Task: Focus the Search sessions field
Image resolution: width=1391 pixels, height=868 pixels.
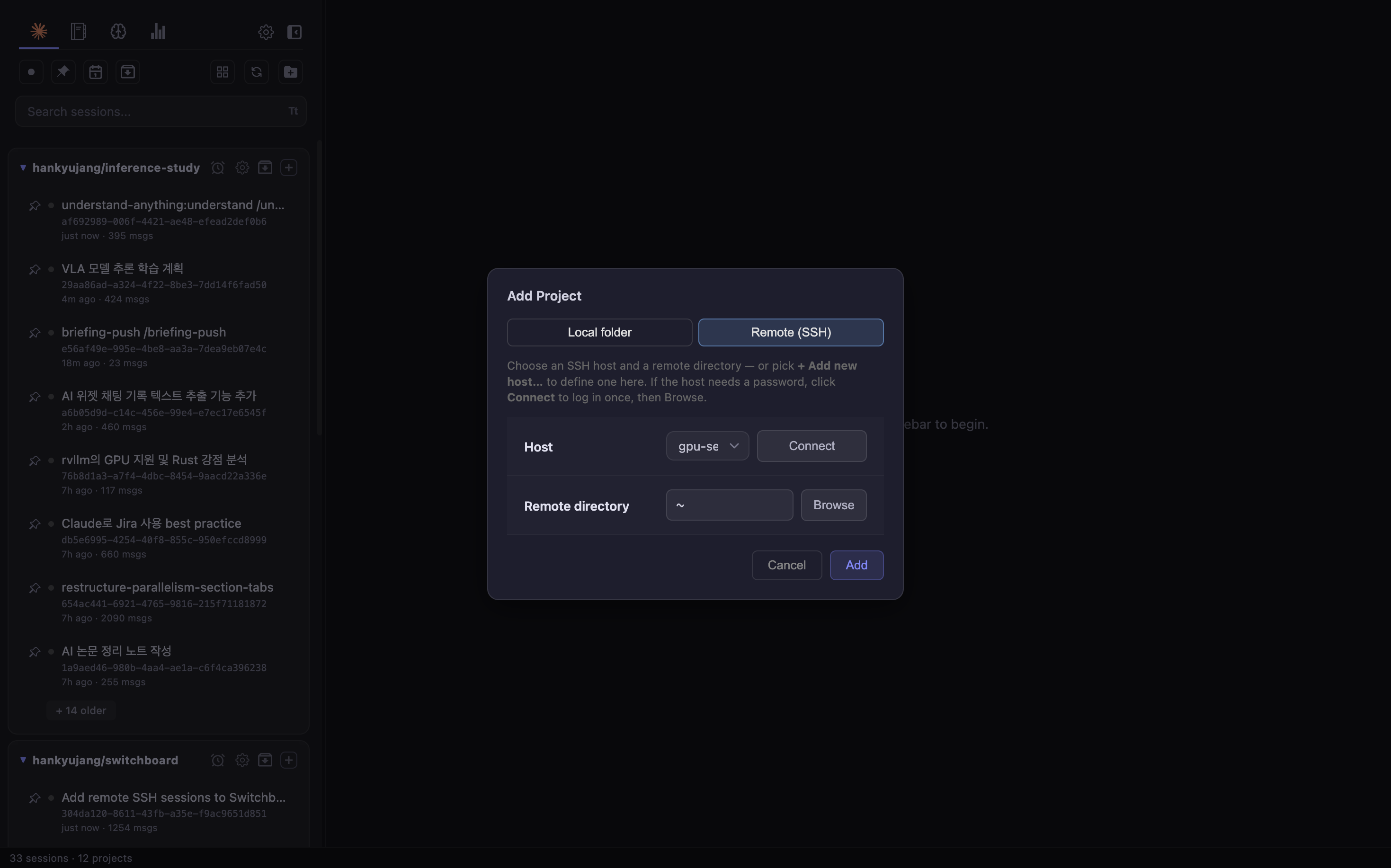Action: tap(161, 111)
